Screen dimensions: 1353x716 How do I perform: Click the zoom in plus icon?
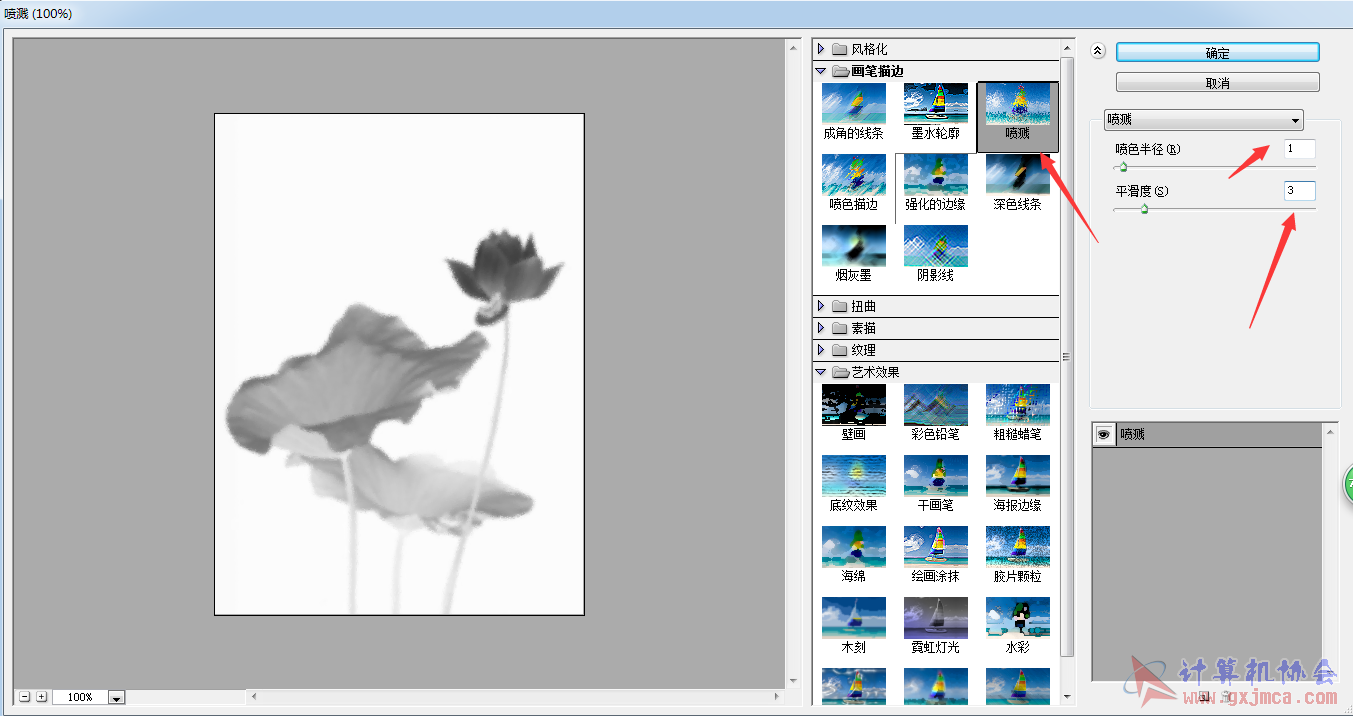pos(41,697)
